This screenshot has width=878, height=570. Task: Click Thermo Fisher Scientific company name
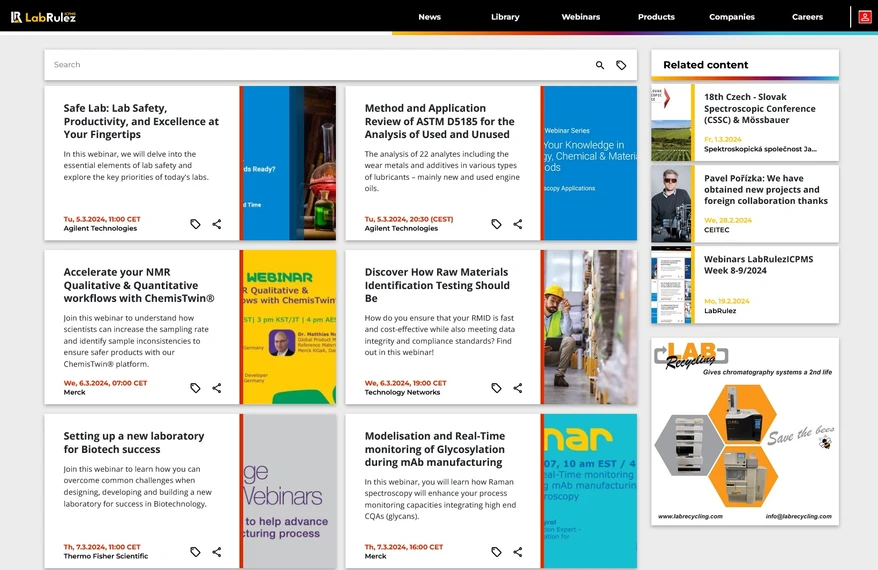pyautogui.click(x=106, y=557)
